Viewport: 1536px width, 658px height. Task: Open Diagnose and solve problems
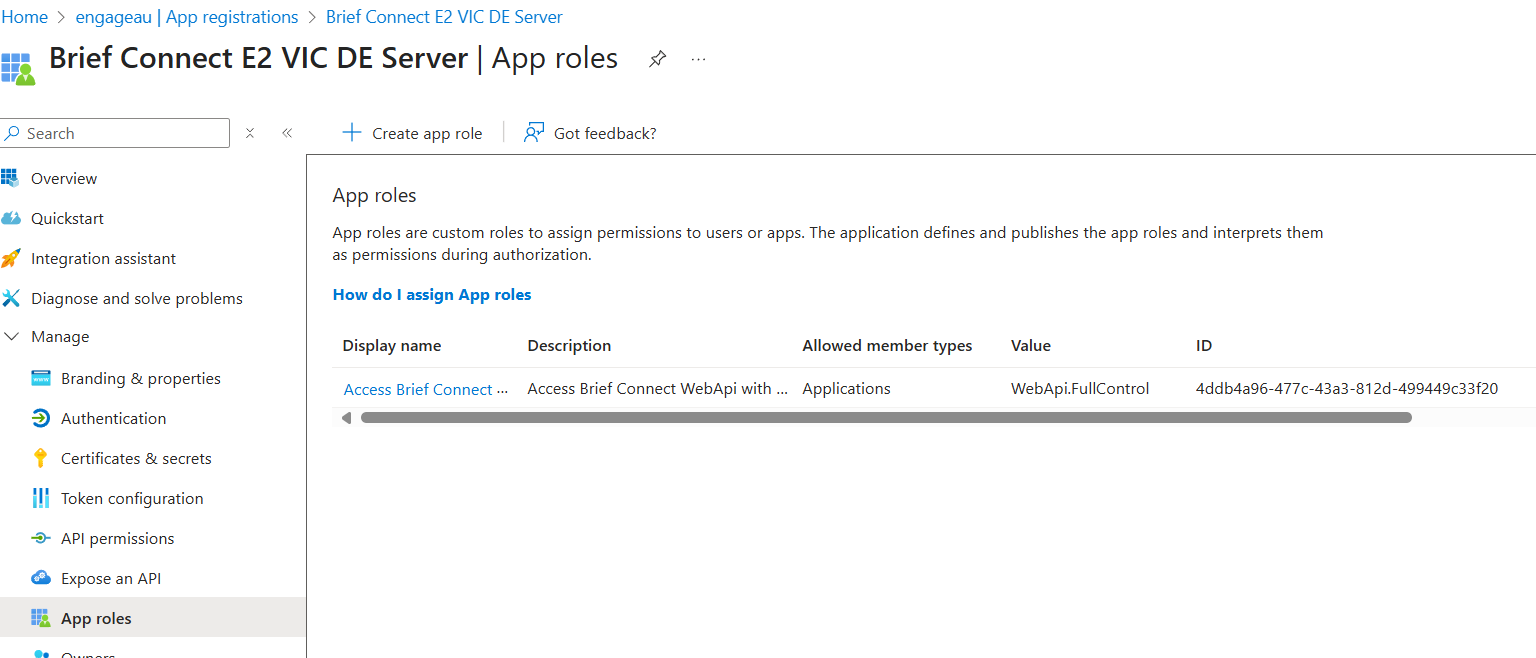(137, 298)
